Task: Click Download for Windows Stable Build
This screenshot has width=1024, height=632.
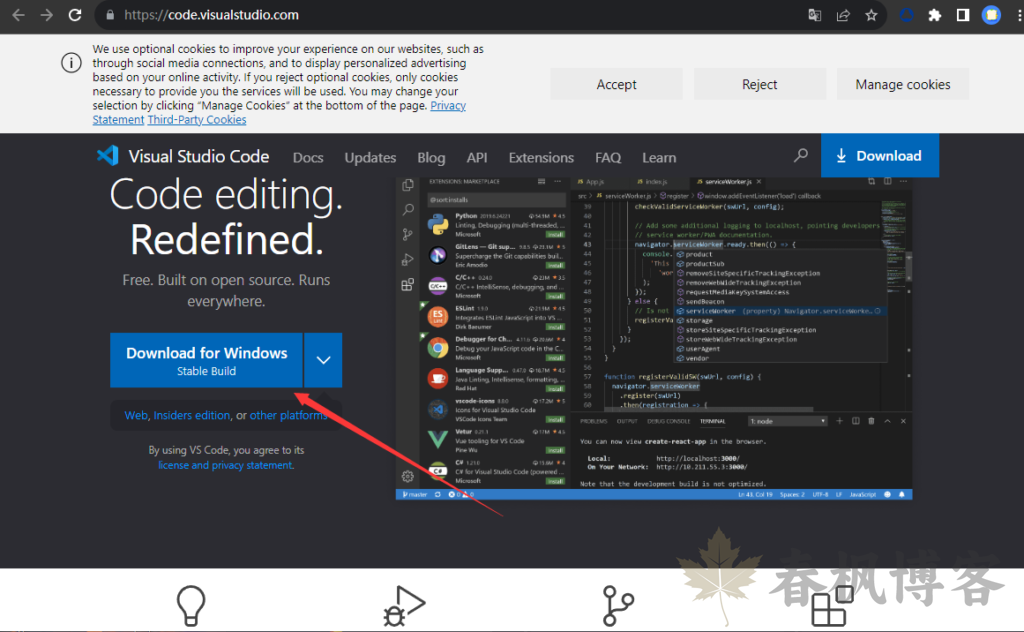Action: point(206,360)
